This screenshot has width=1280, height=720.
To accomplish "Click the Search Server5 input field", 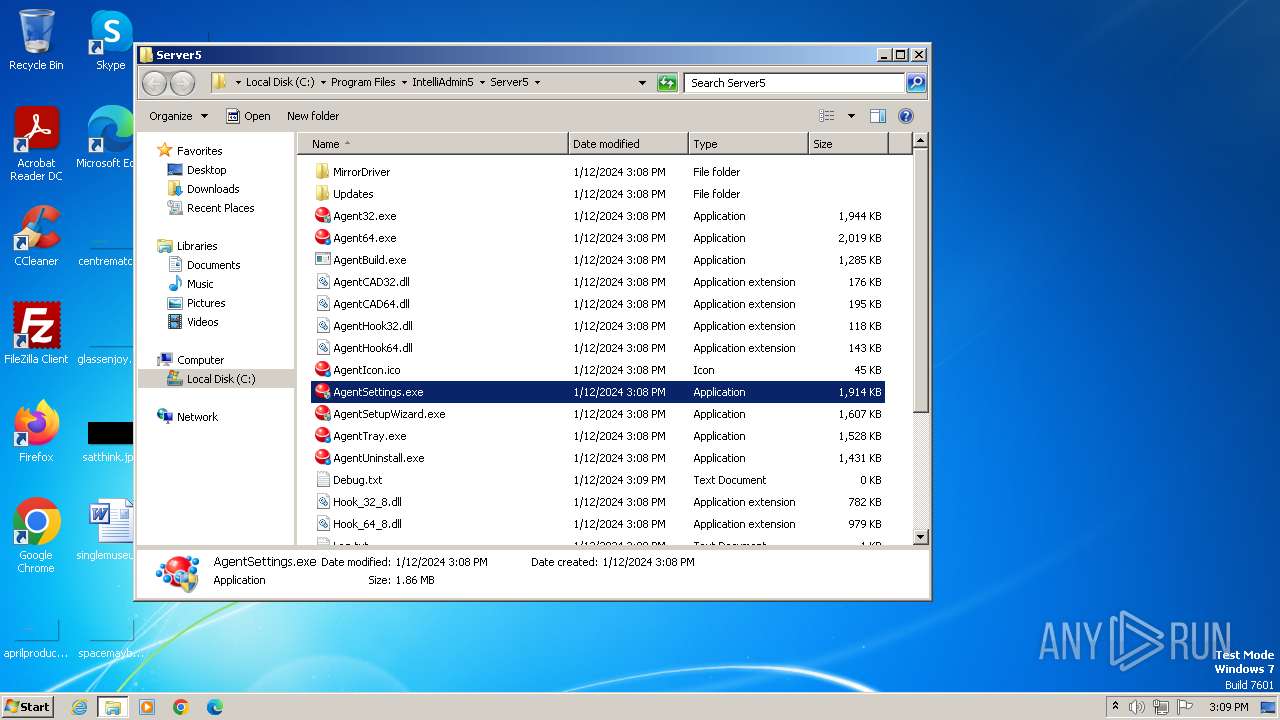I will pos(795,83).
